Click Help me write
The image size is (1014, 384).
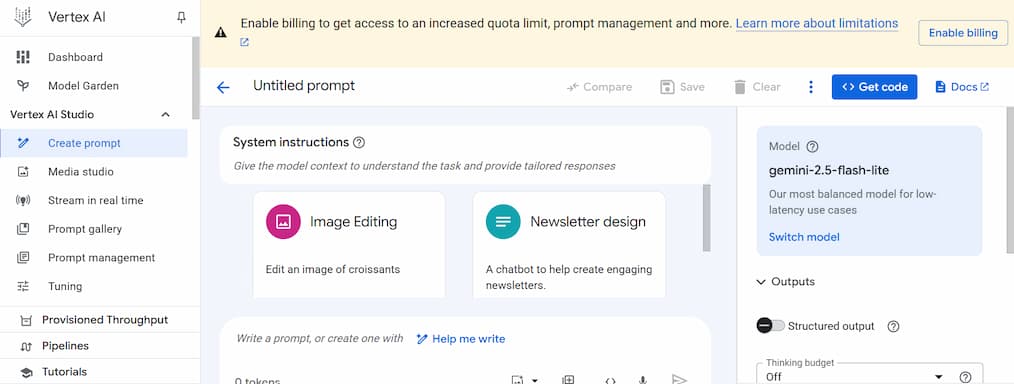(x=461, y=339)
